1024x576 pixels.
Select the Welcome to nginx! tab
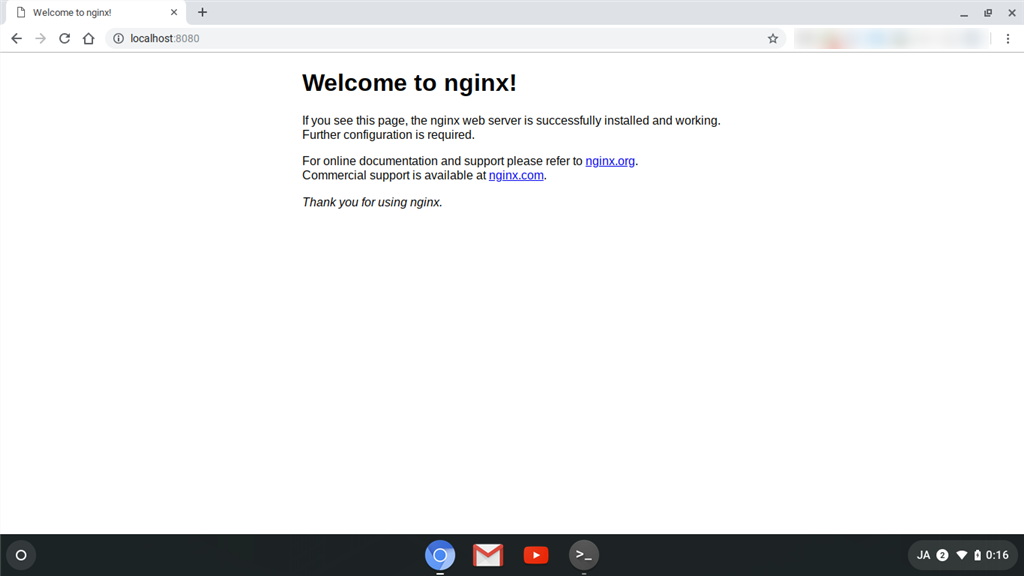pyautogui.click(x=96, y=12)
